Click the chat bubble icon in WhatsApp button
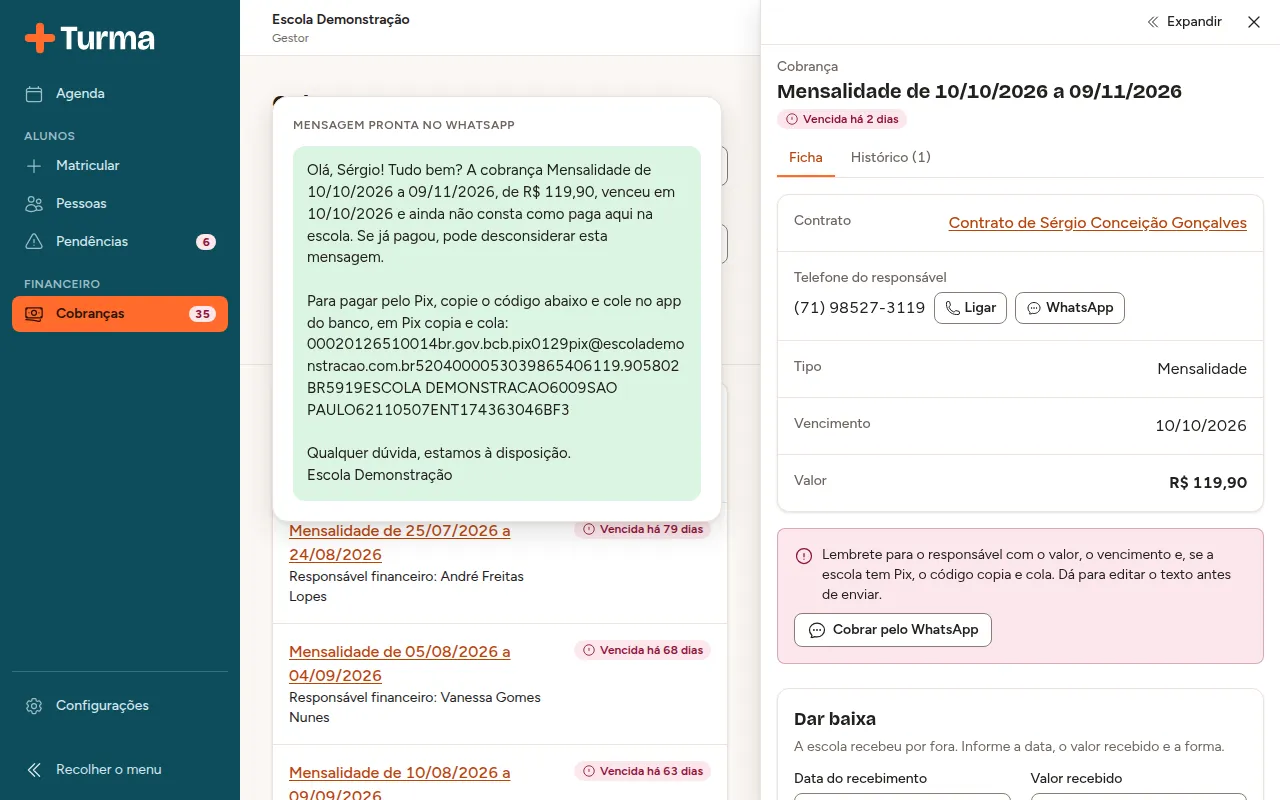 click(1034, 308)
